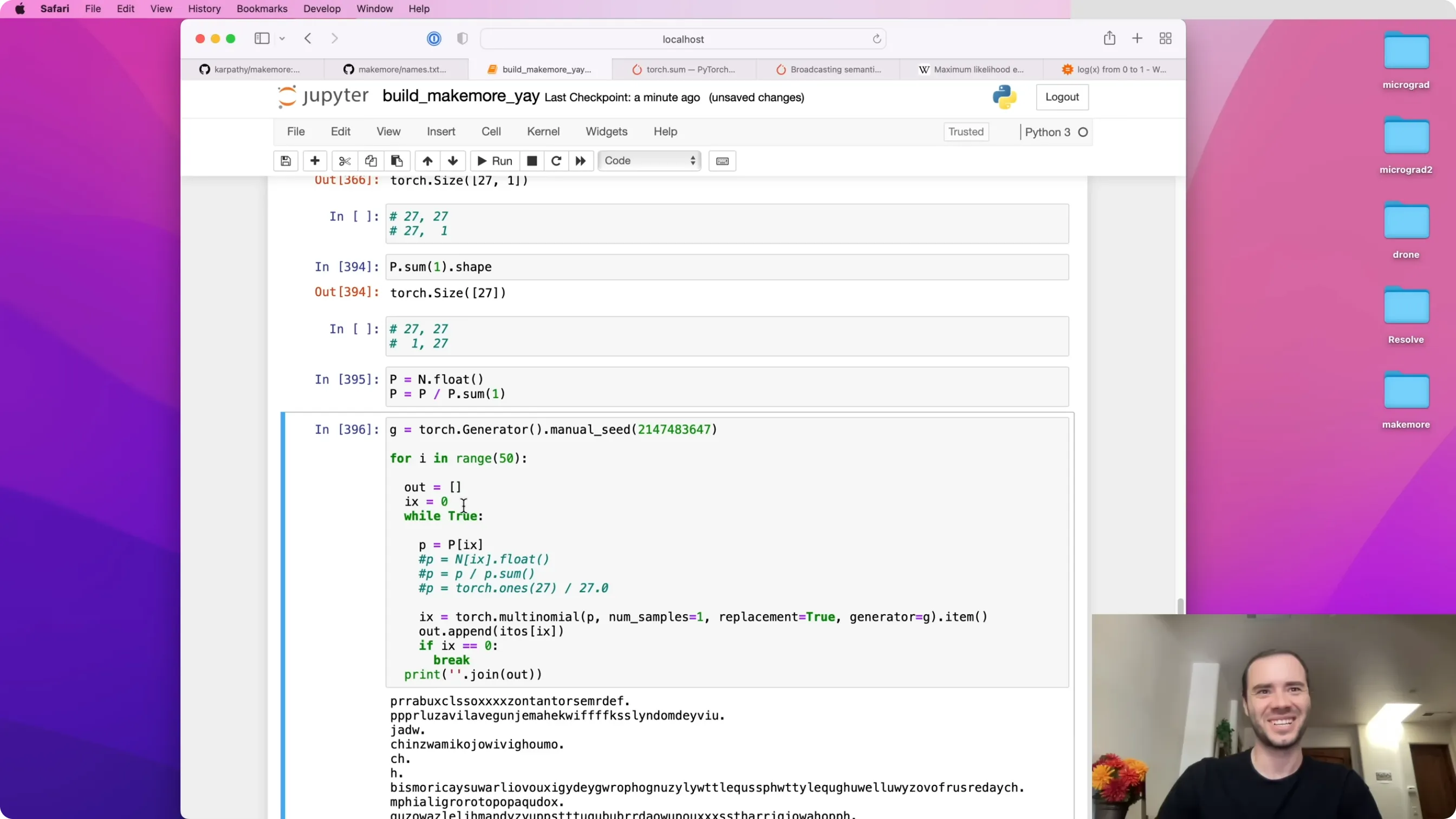Go back with the Safari back arrow
Screen dimensions: 1456x819
tap(308, 38)
